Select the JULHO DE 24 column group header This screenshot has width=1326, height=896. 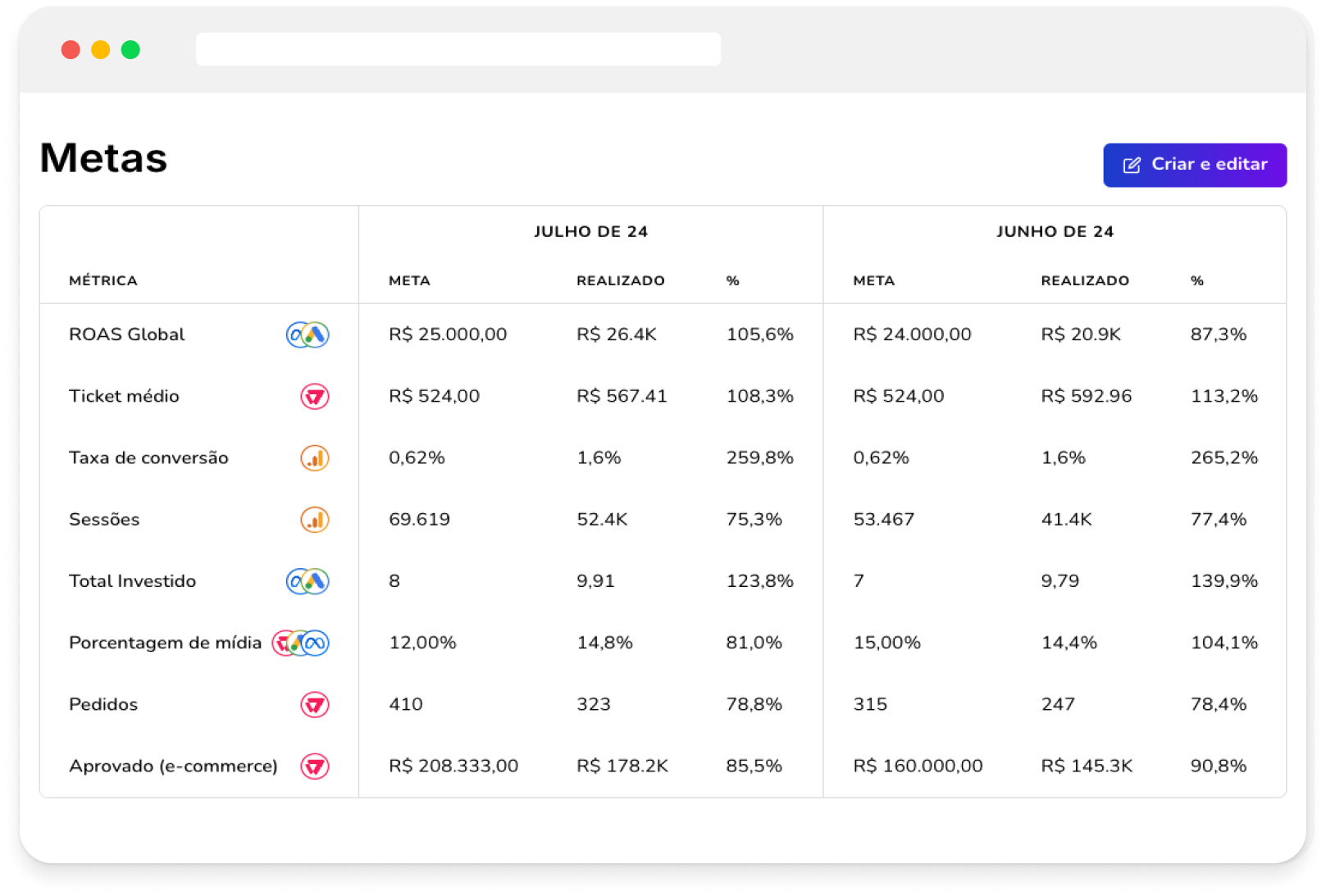(x=590, y=231)
